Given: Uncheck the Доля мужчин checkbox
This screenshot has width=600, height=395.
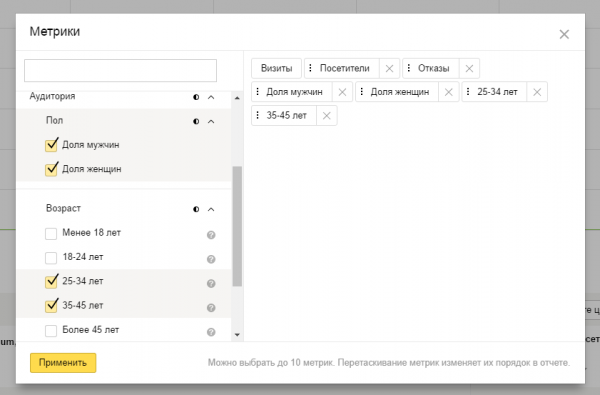Looking at the screenshot, I should point(51,145).
